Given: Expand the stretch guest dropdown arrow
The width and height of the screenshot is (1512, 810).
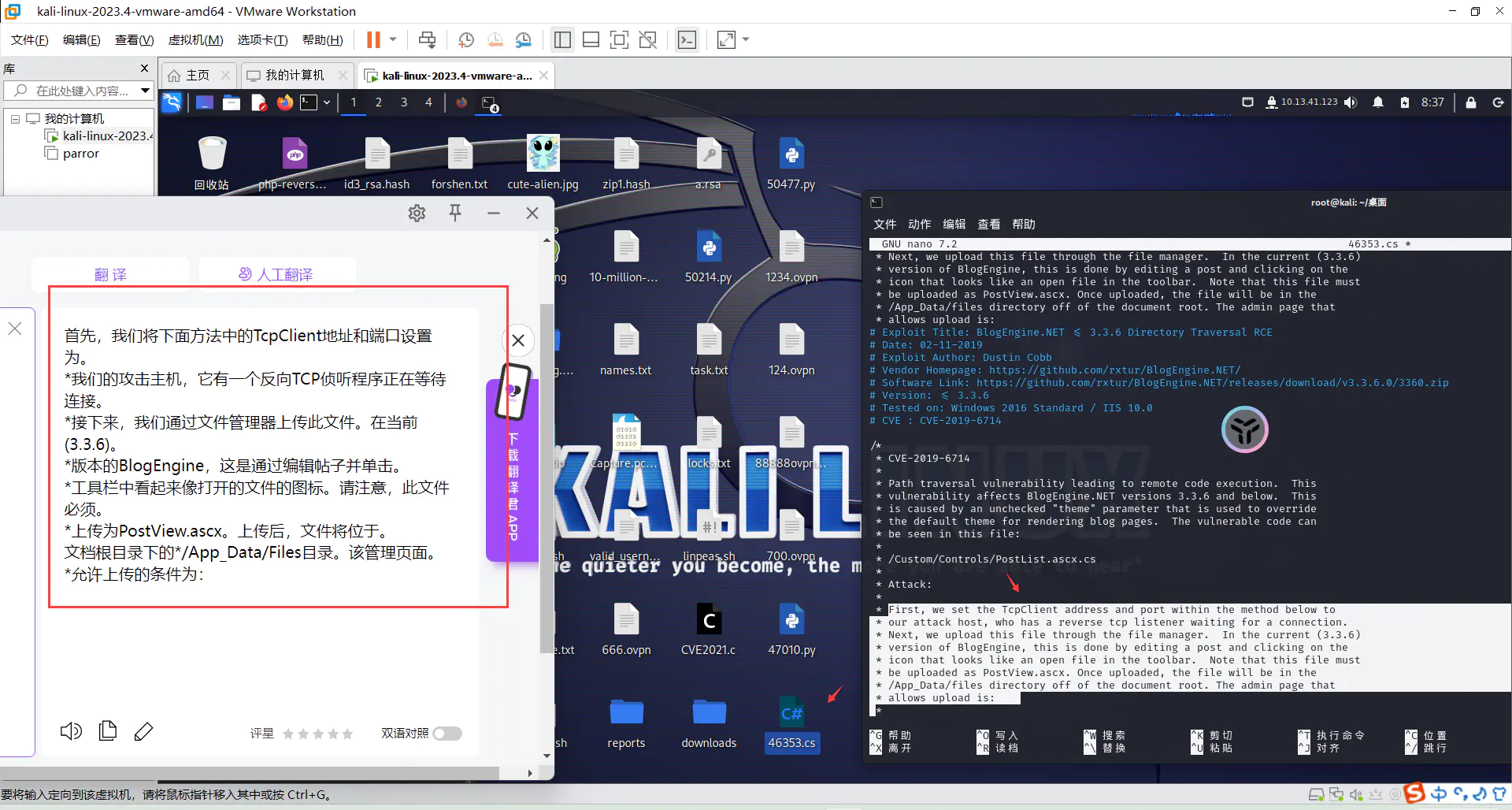Looking at the screenshot, I should pos(746,39).
